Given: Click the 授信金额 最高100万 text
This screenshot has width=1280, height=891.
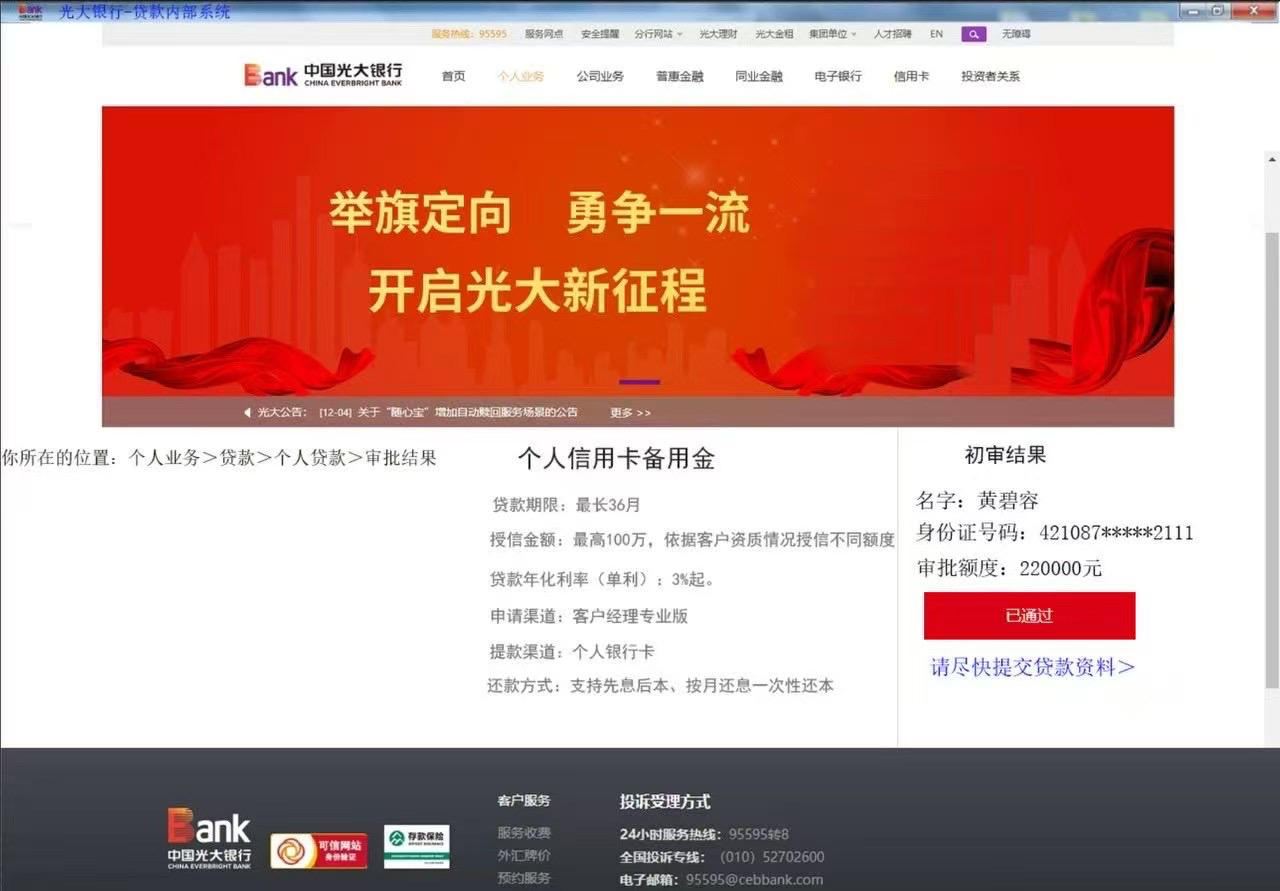Looking at the screenshot, I should tap(692, 540).
